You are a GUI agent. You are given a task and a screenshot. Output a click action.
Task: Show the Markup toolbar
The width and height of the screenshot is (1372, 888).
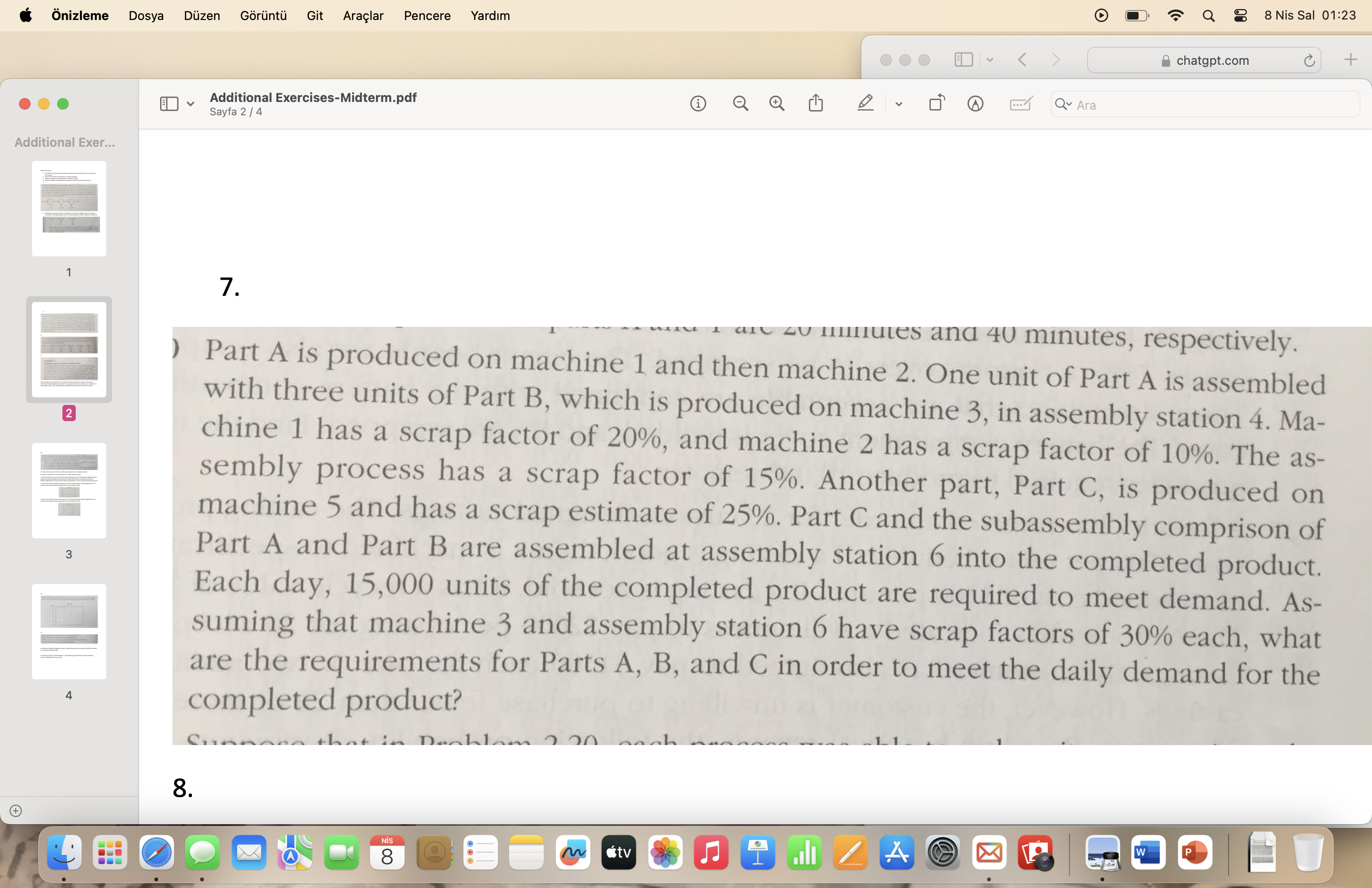click(x=975, y=104)
